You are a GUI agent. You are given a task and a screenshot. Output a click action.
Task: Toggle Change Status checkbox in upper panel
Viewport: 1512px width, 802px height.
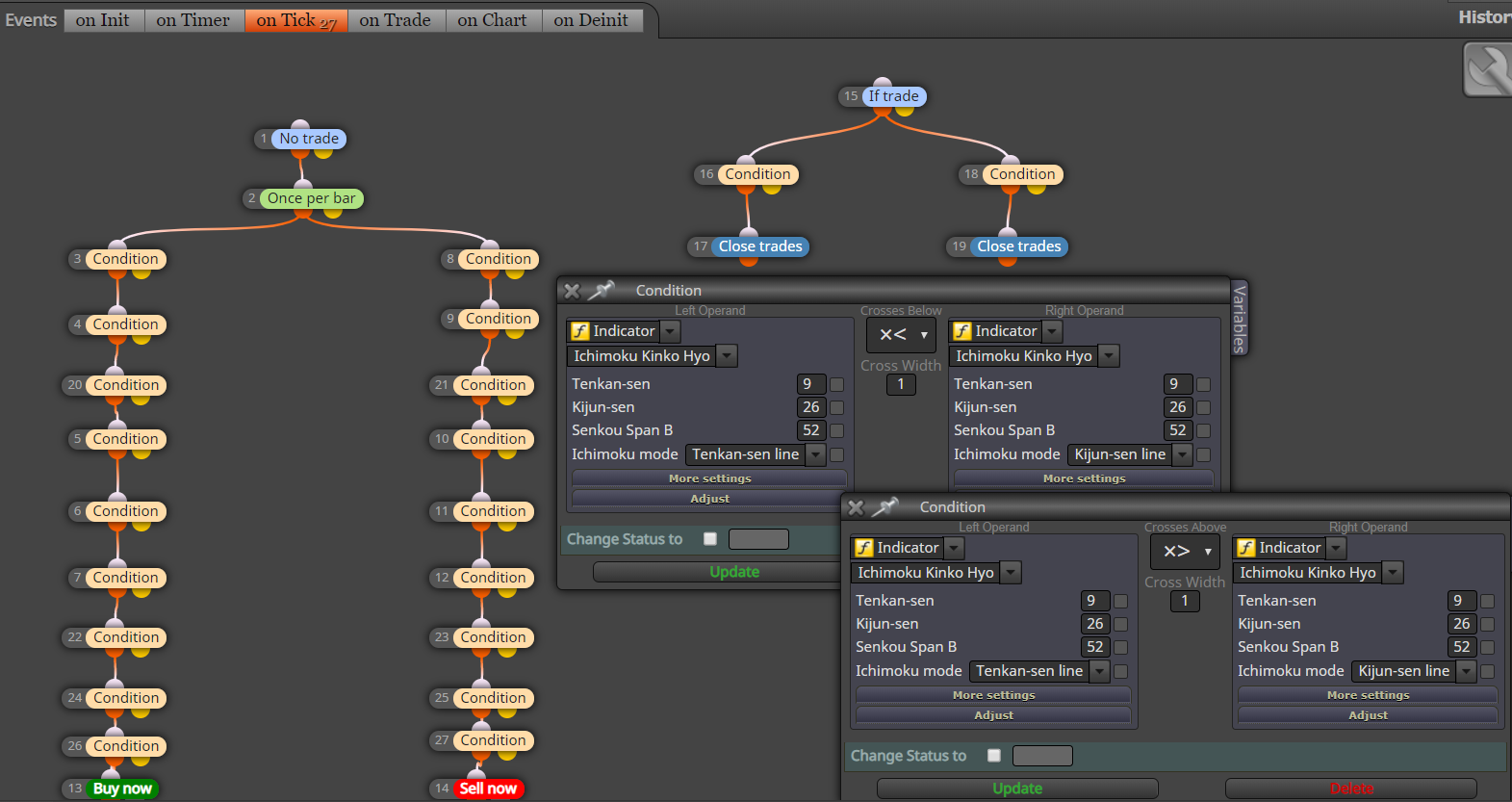pyautogui.click(x=710, y=539)
